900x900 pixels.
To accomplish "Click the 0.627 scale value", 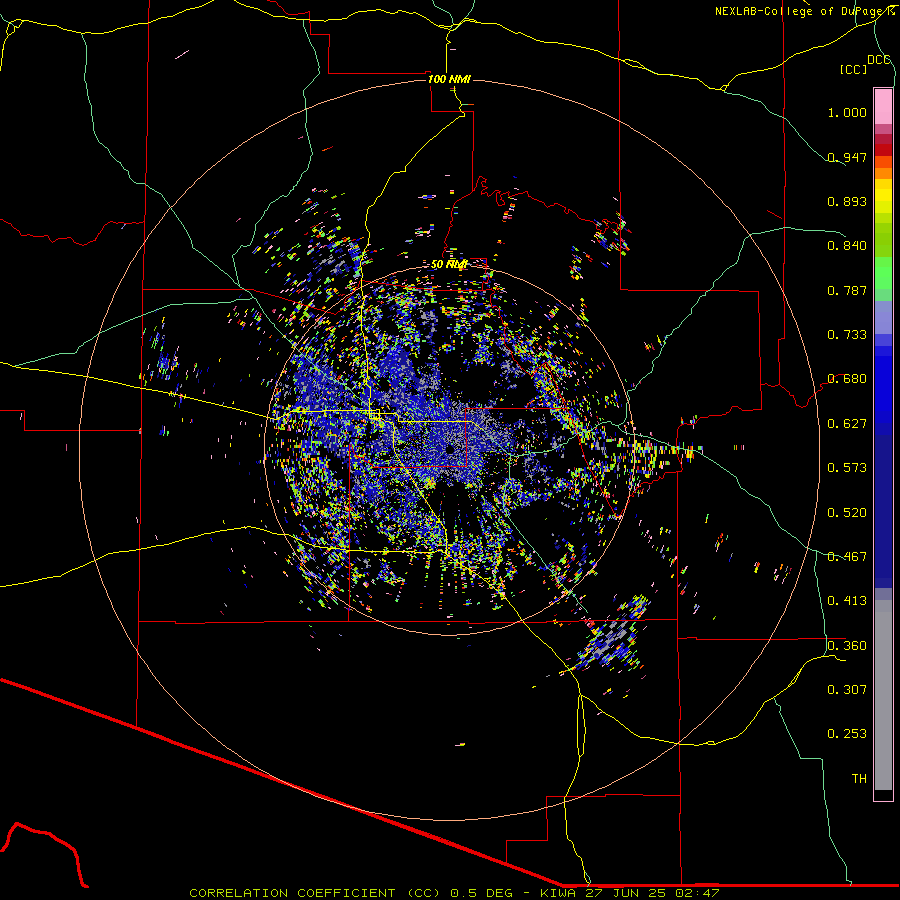I will (847, 424).
